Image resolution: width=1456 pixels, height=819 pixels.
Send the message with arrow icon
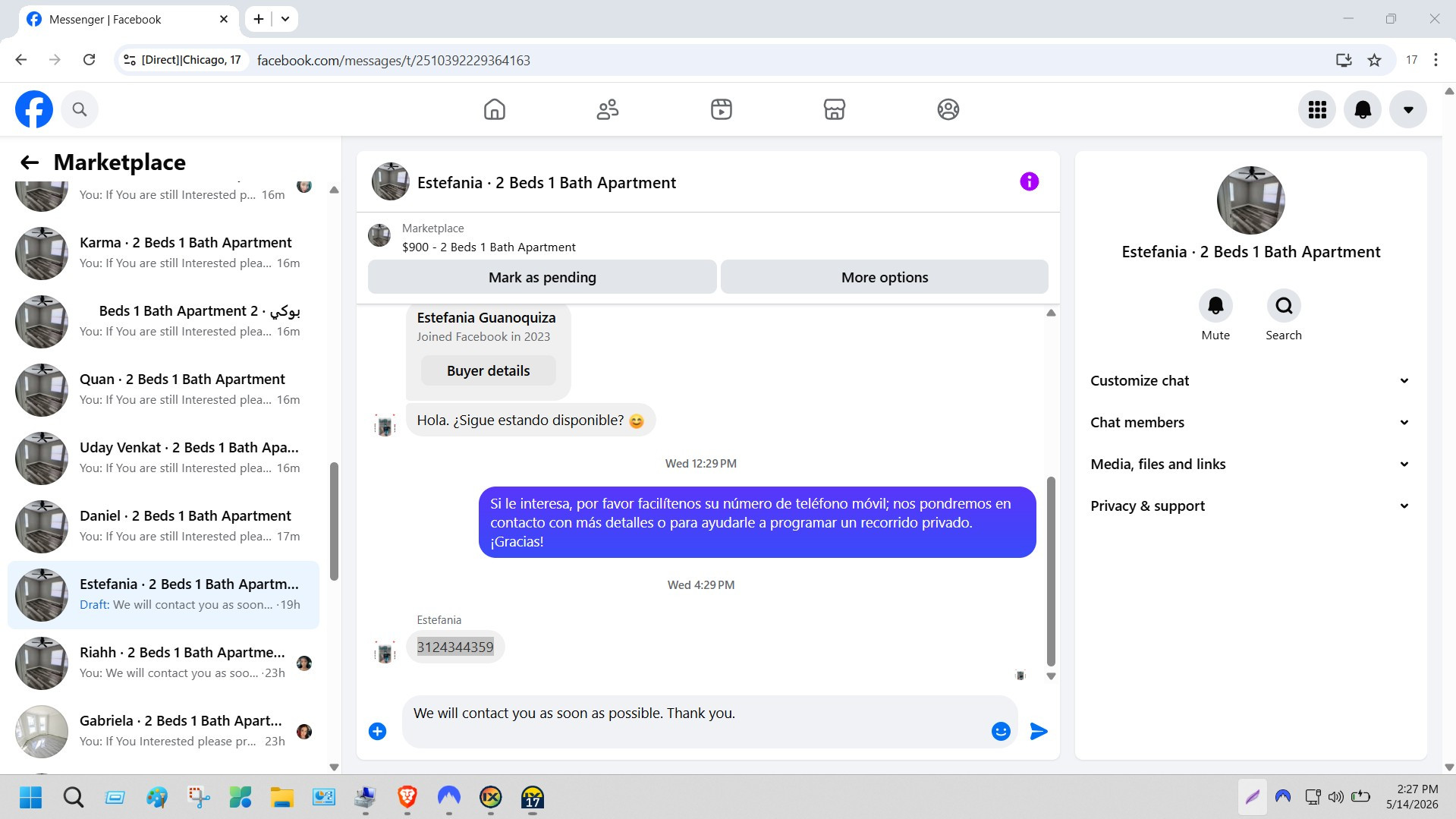coord(1039,731)
